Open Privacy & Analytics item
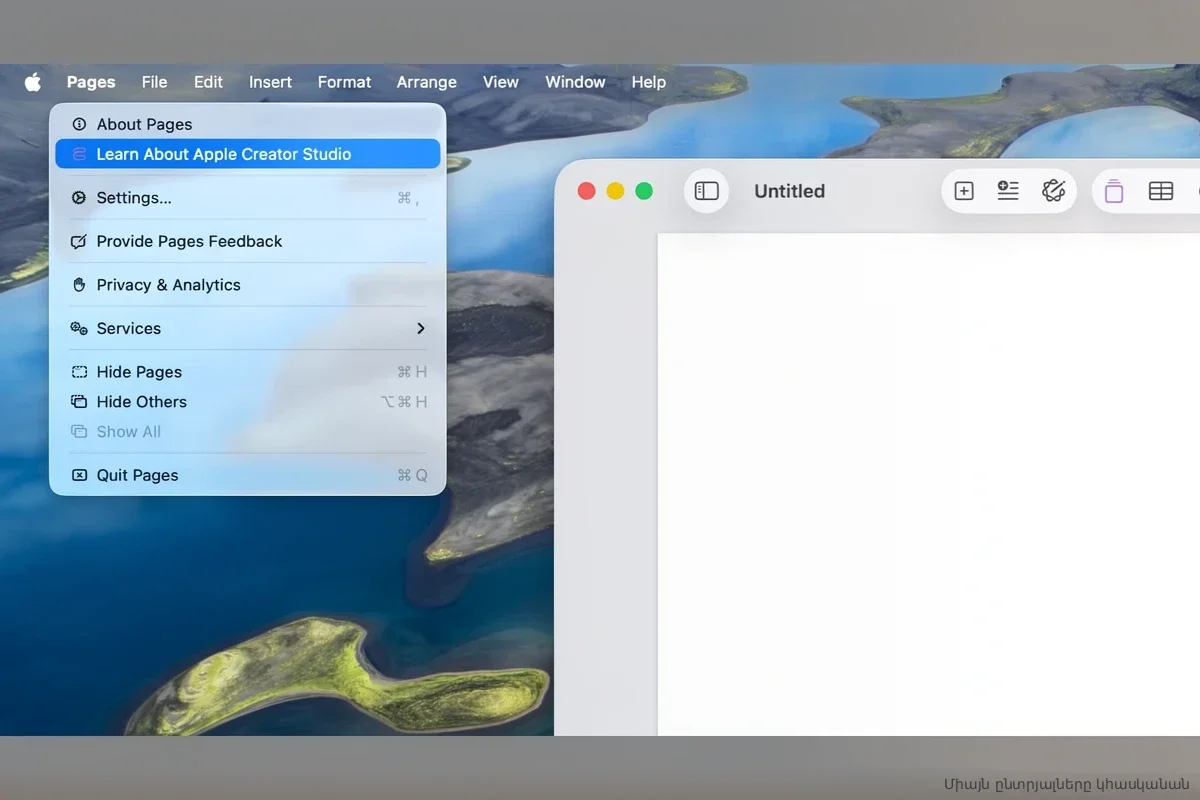The width and height of the screenshot is (1200, 800). click(x=168, y=285)
